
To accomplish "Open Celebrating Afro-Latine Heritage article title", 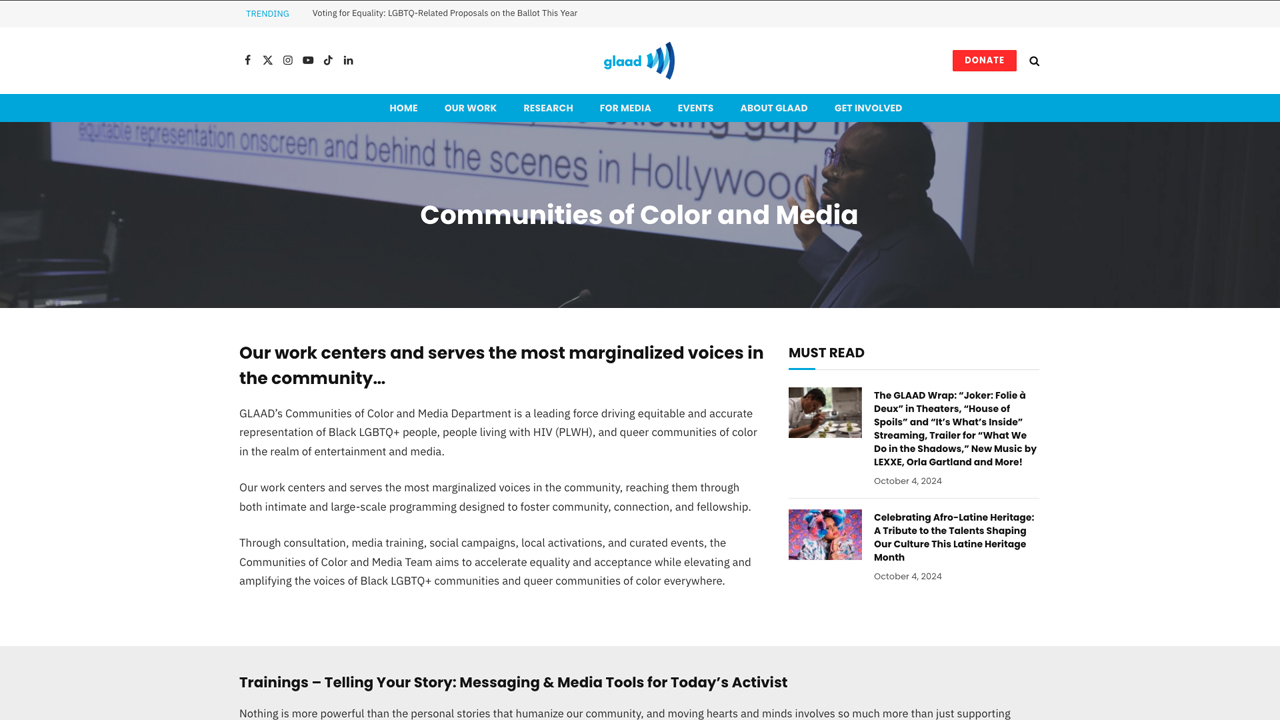I will pyautogui.click(x=954, y=537).
